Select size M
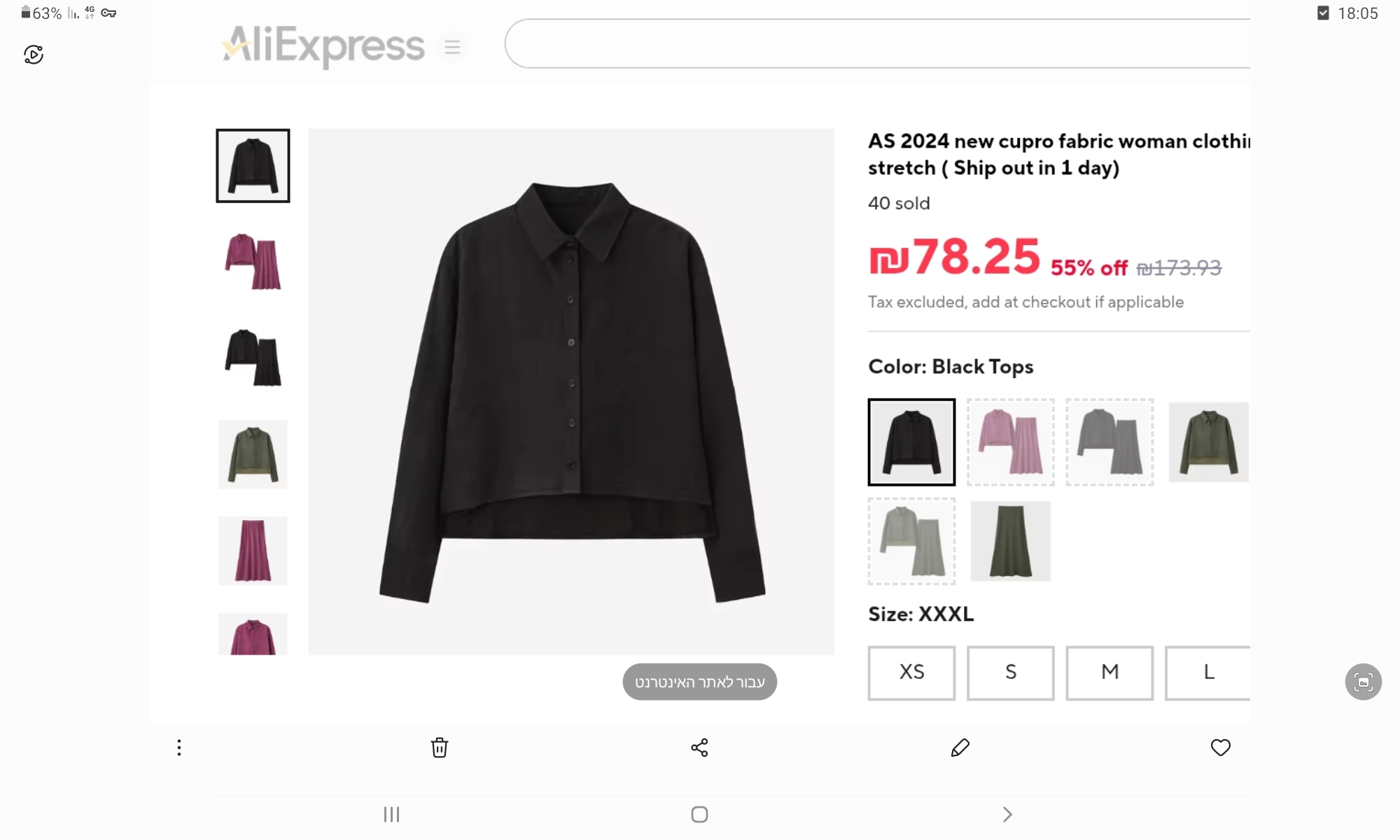 (1109, 673)
